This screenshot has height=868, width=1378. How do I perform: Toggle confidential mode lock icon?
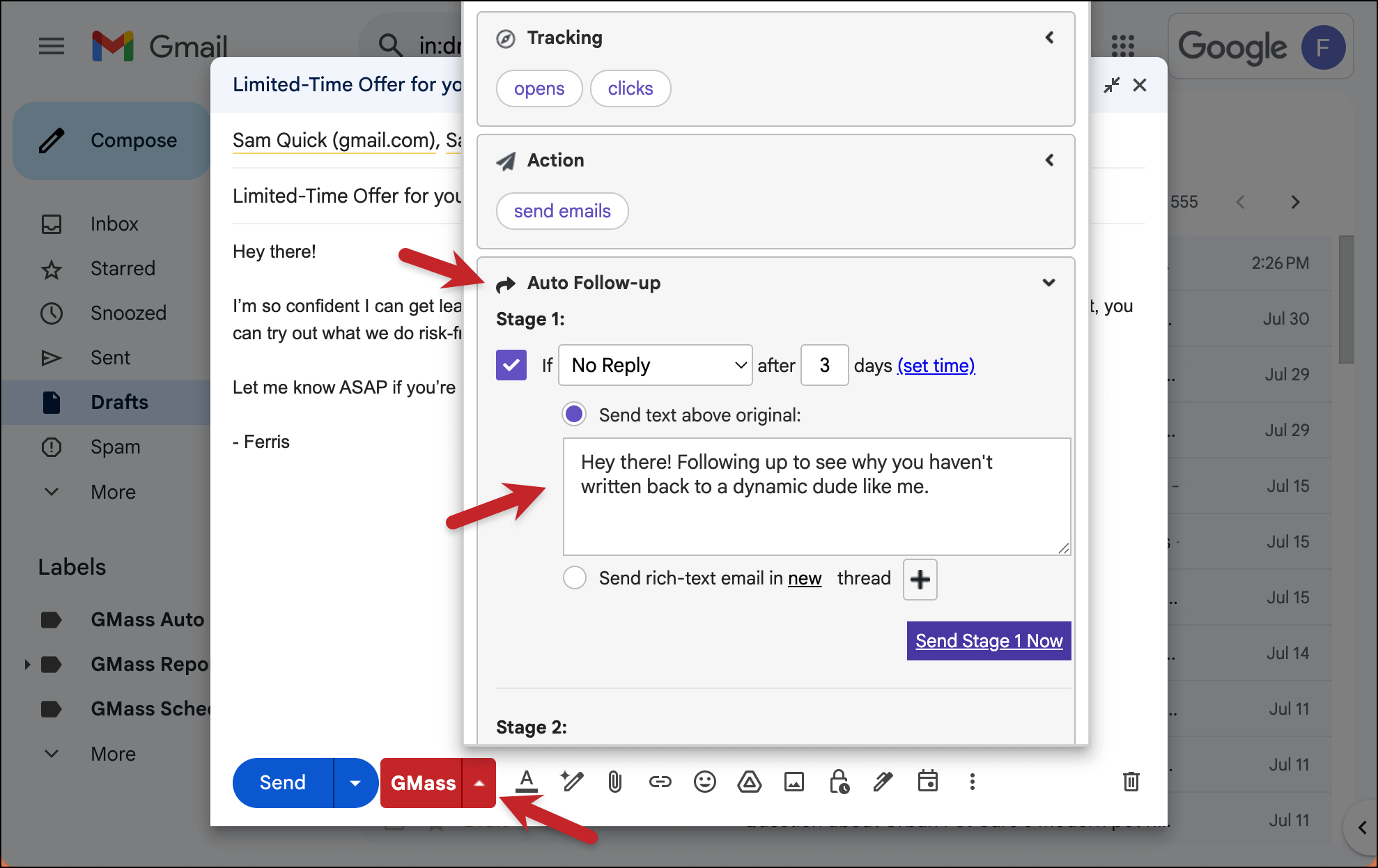839,782
